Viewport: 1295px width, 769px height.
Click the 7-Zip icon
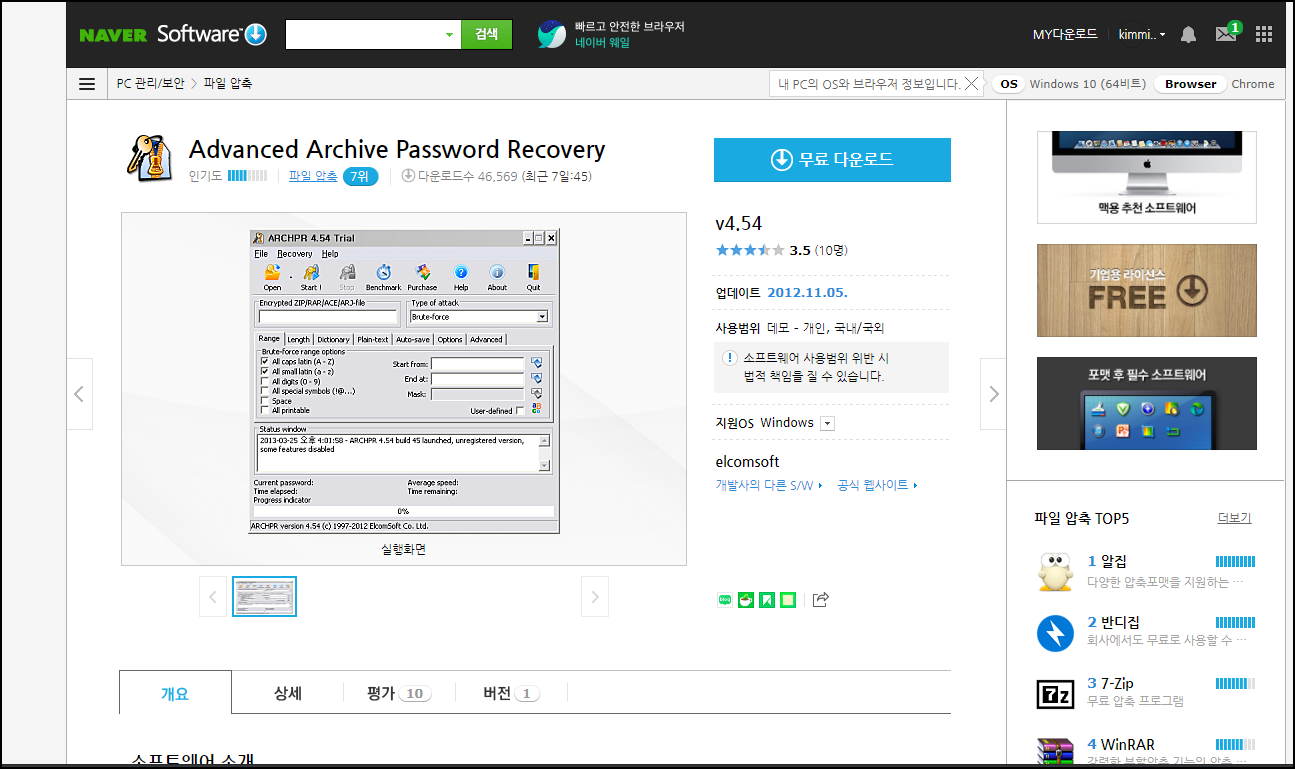1055,693
